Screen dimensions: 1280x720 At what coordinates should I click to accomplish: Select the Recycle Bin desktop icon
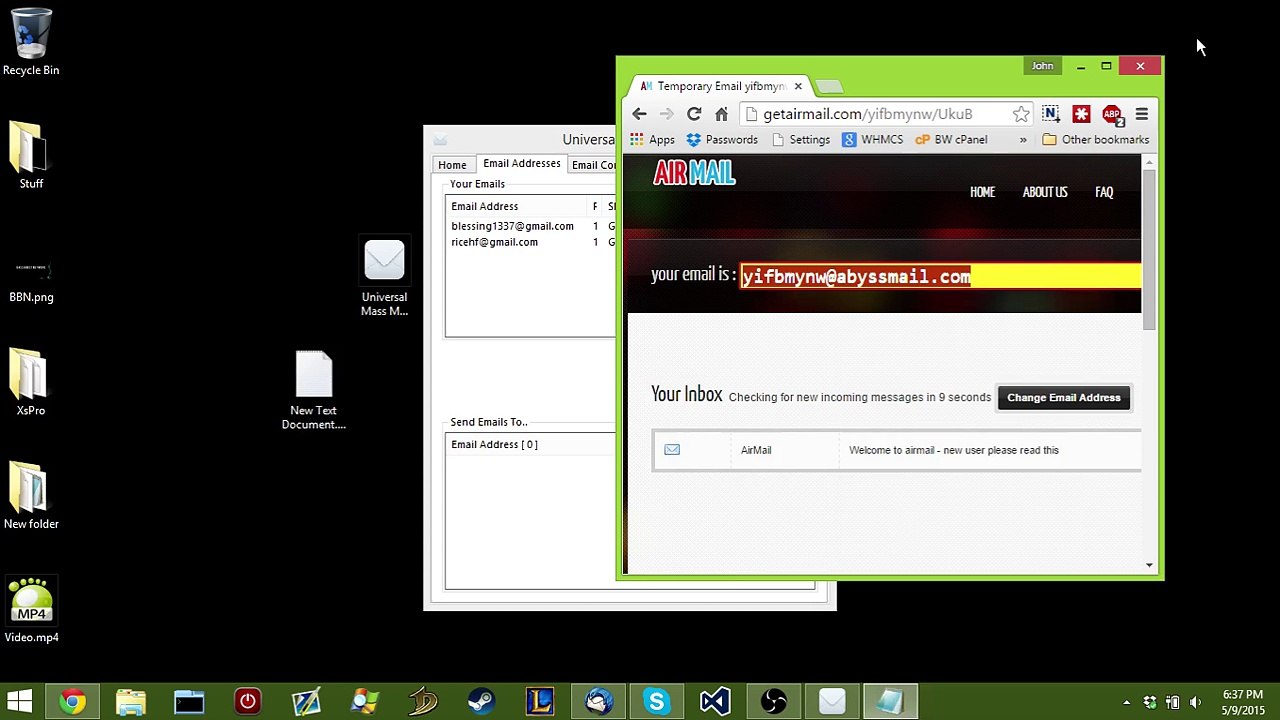point(31,42)
